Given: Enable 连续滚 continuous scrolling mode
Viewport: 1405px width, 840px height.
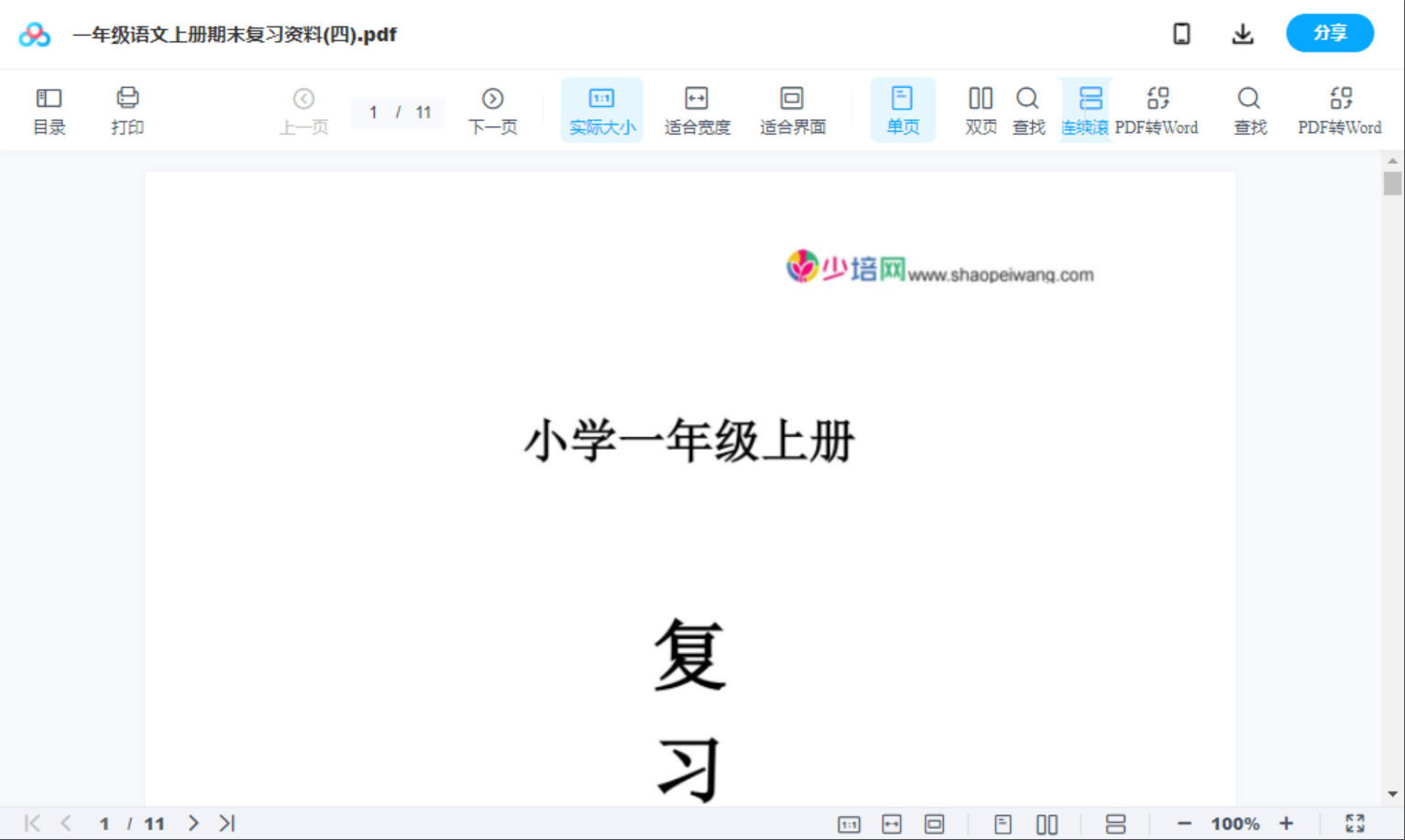Looking at the screenshot, I should click(1088, 109).
